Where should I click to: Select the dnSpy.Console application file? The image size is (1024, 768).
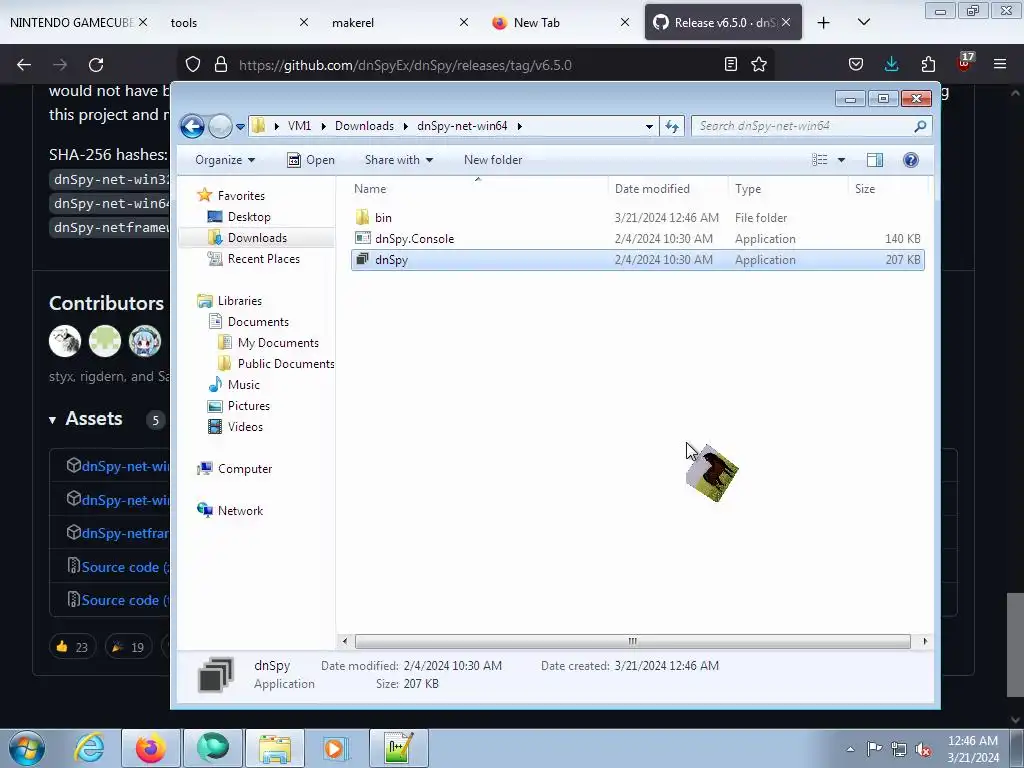click(x=637, y=238)
